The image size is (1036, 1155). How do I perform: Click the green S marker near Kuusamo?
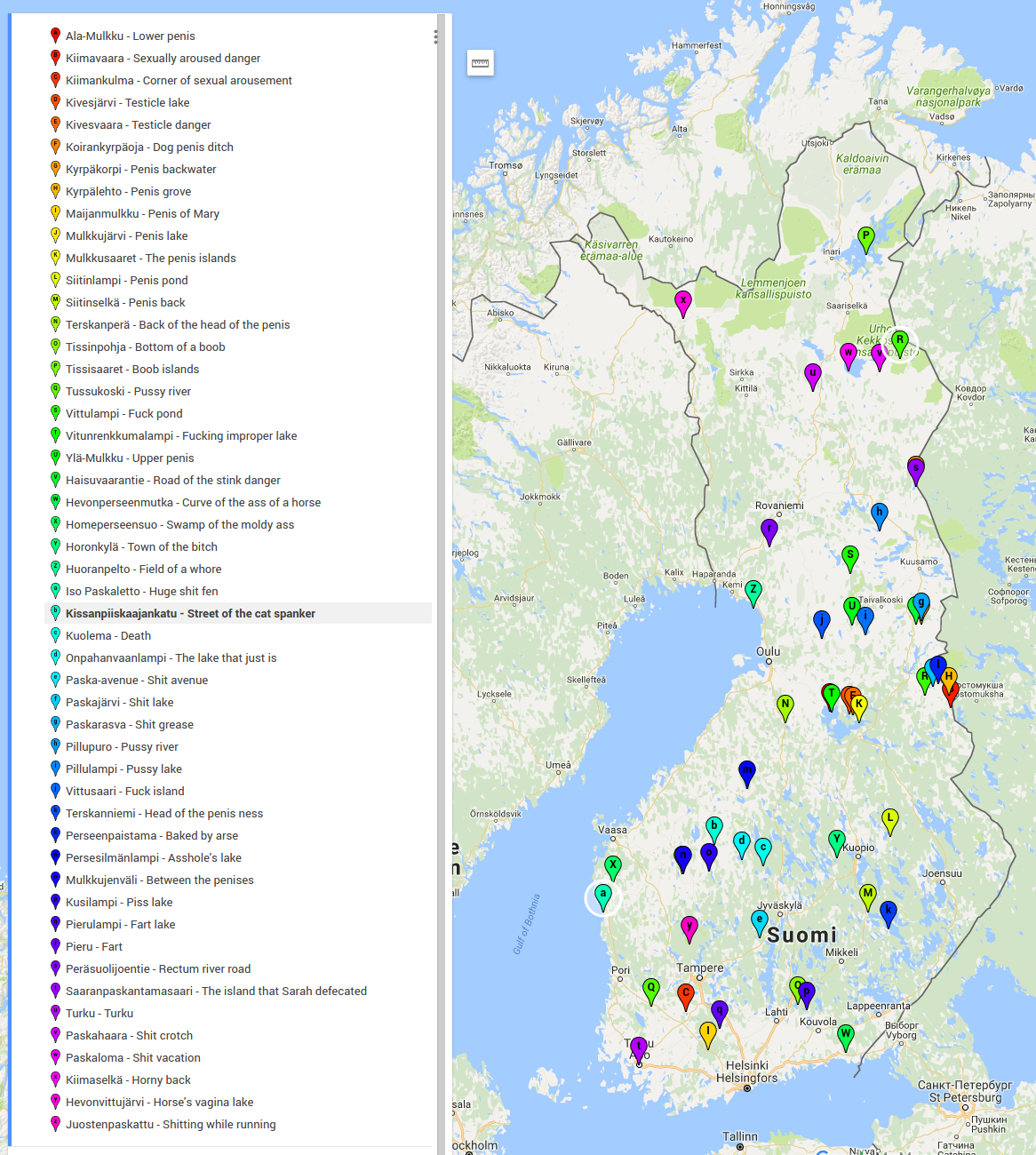[850, 560]
